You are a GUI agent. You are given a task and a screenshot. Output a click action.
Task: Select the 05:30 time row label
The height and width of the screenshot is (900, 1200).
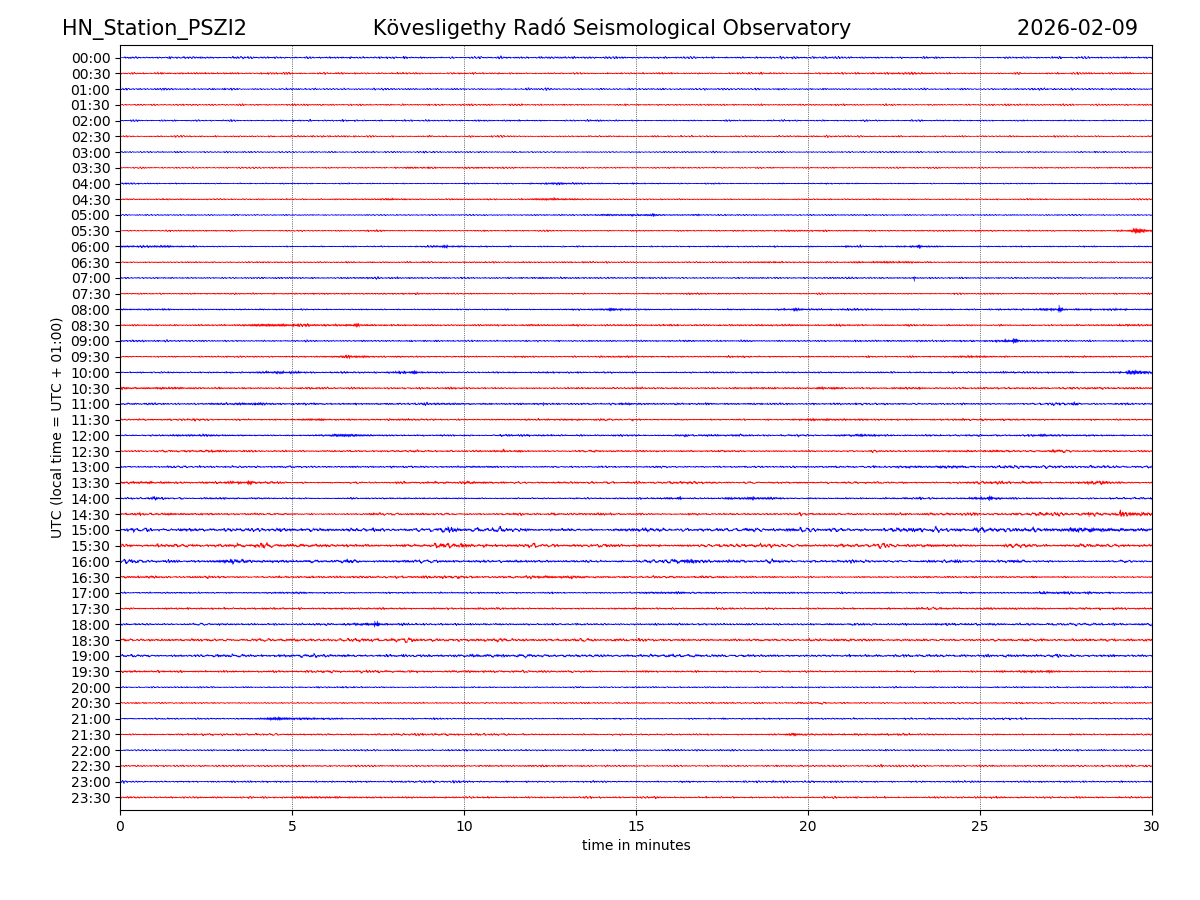pyautogui.click(x=91, y=231)
